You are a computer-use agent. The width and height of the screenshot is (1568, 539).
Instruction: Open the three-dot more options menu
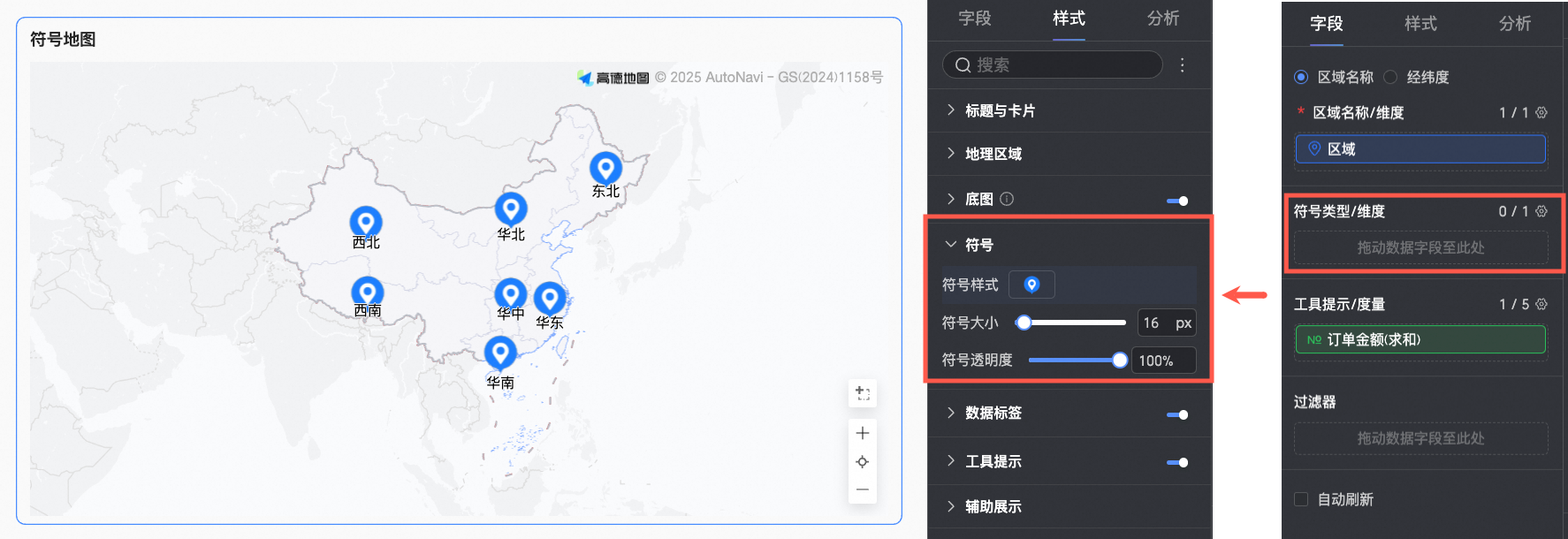(1183, 65)
